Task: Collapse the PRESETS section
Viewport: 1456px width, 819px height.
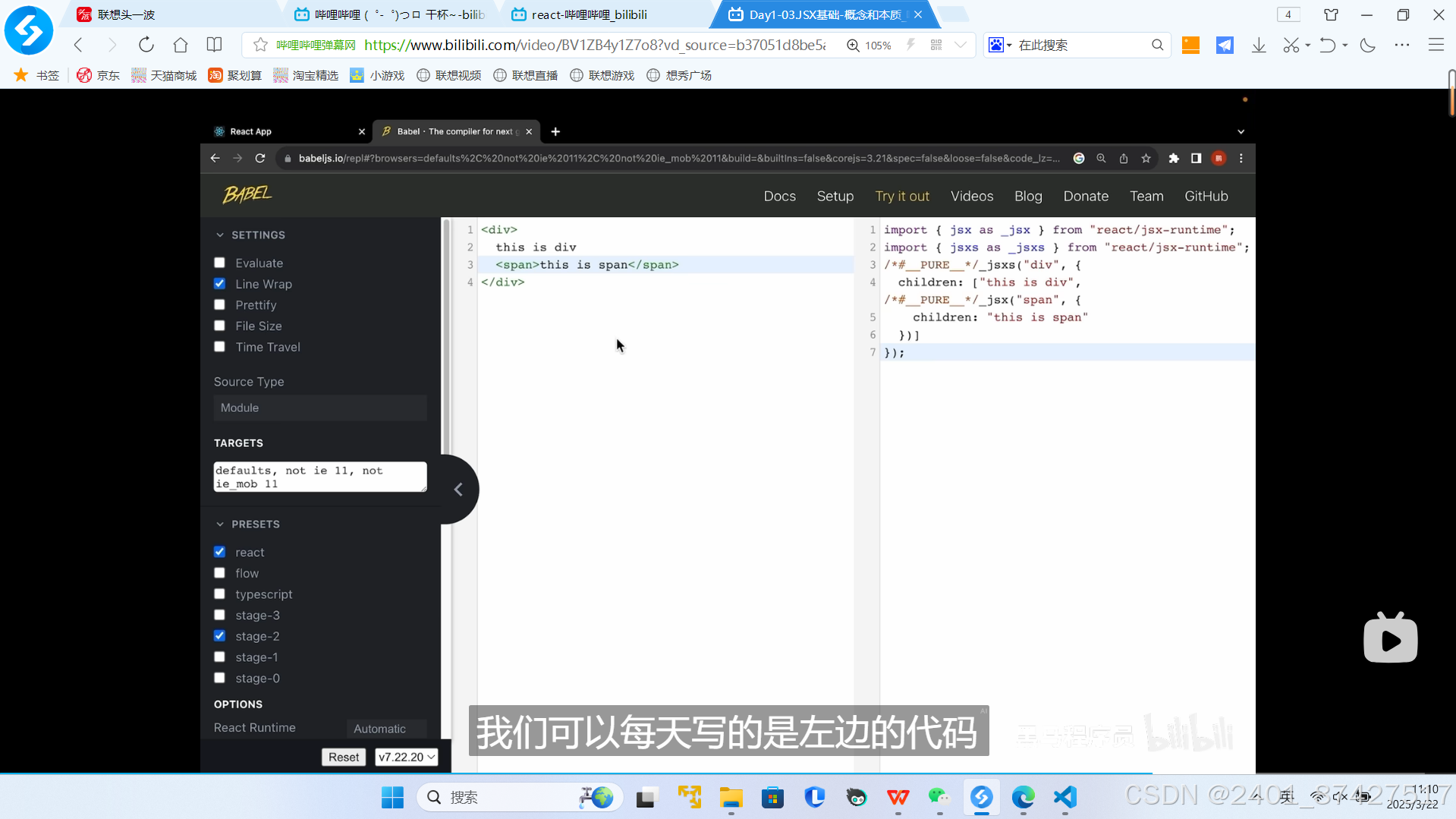Action: (x=221, y=524)
